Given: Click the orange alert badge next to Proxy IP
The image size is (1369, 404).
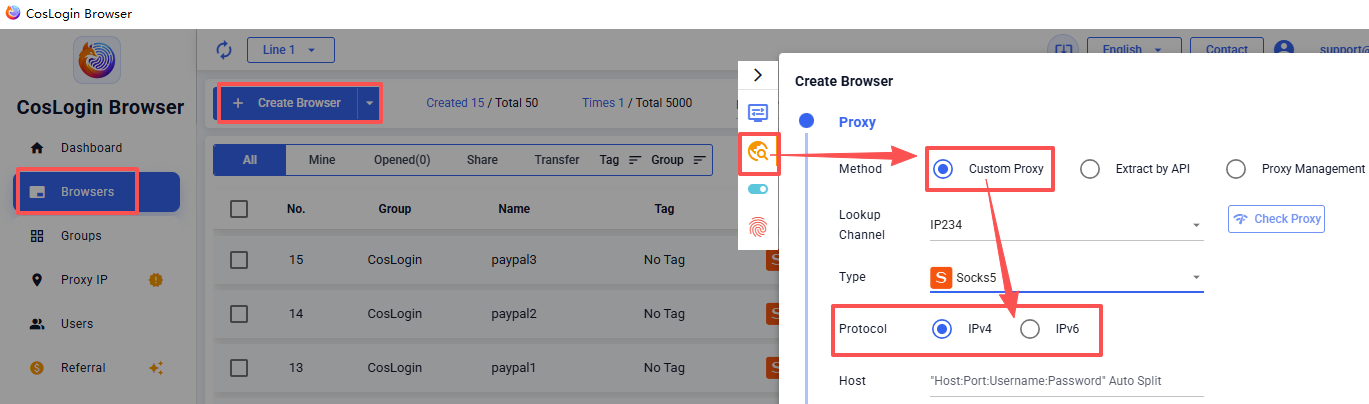Looking at the screenshot, I should pos(155,280).
